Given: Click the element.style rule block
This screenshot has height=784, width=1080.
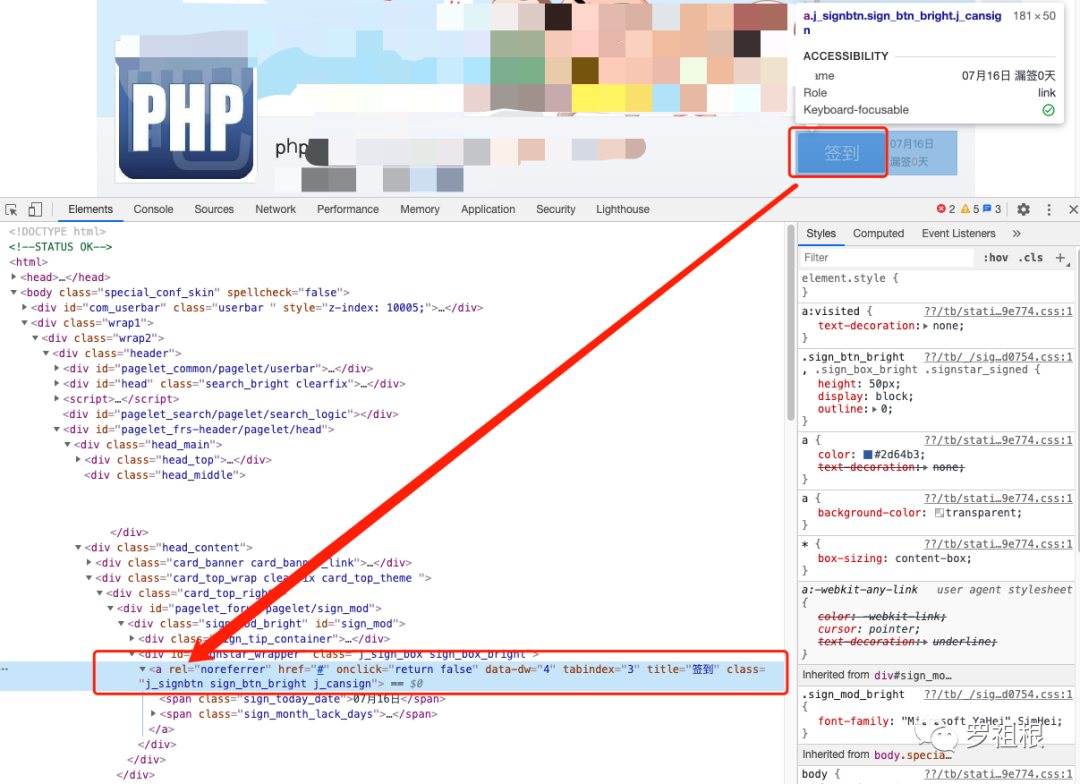Looking at the screenshot, I should 937,285.
